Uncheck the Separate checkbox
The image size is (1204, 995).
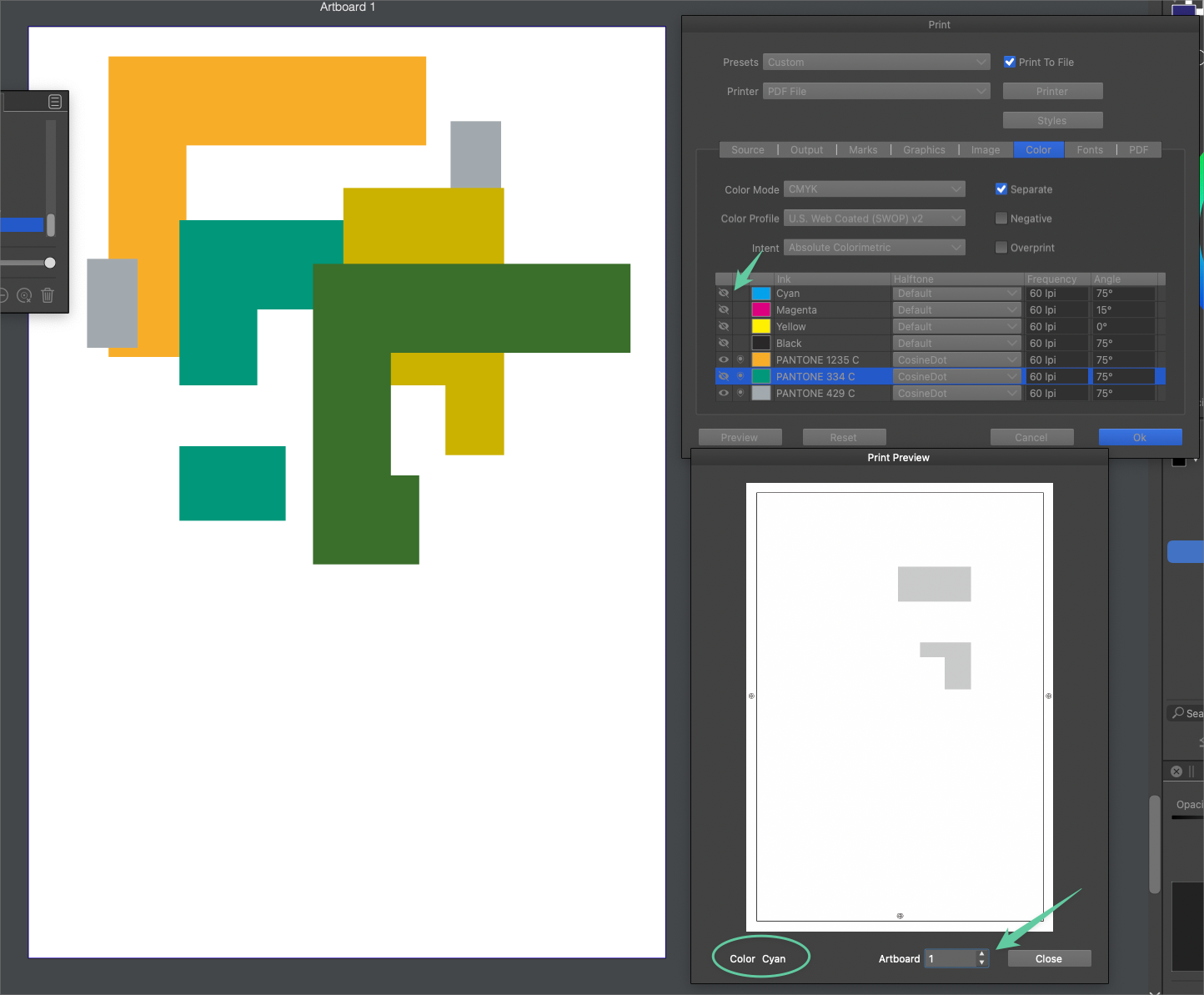tap(1001, 189)
